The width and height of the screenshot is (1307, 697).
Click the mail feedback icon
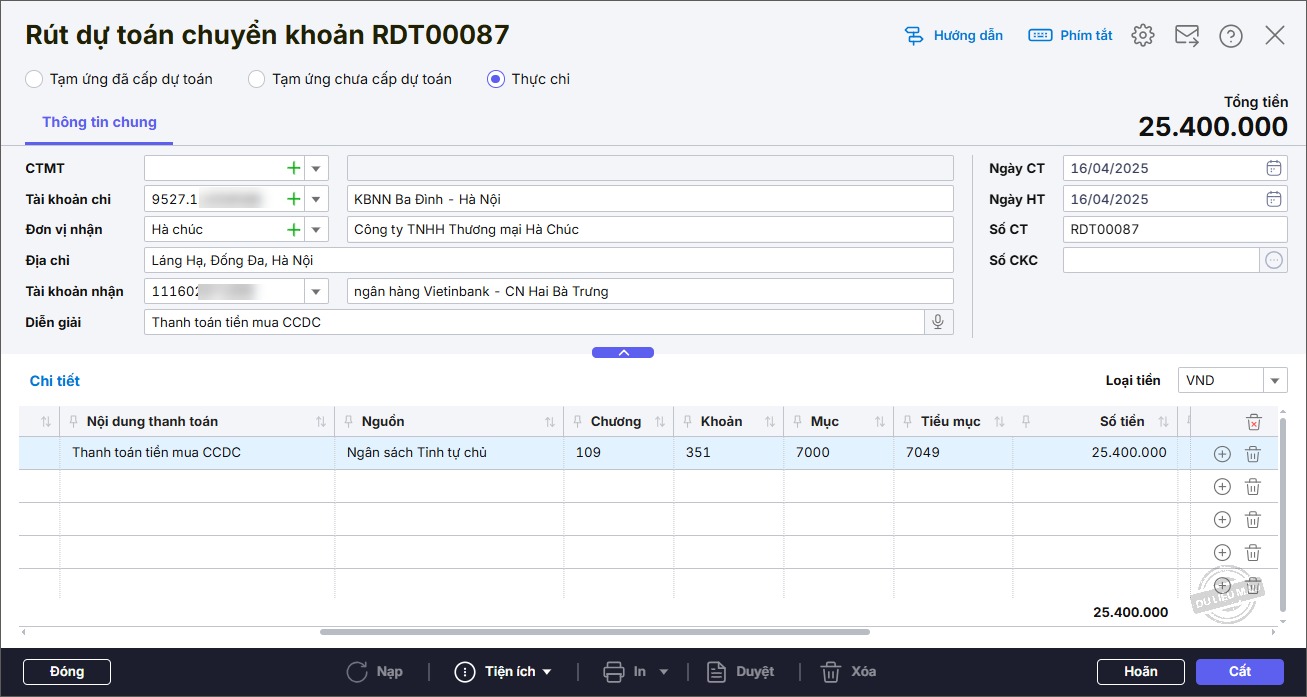click(x=1186, y=36)
